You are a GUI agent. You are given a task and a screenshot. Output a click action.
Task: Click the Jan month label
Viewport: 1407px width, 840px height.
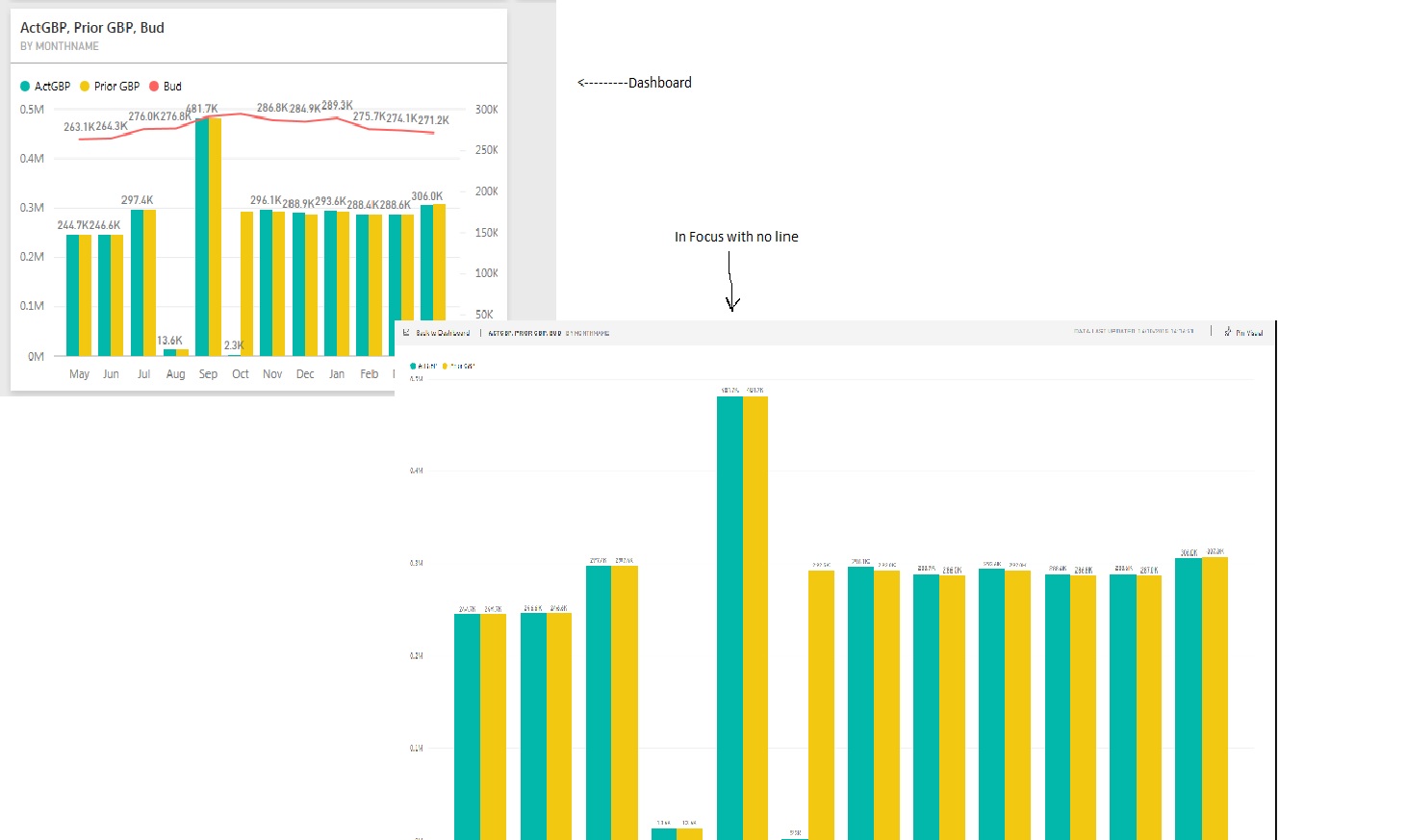tap(337, 374)
